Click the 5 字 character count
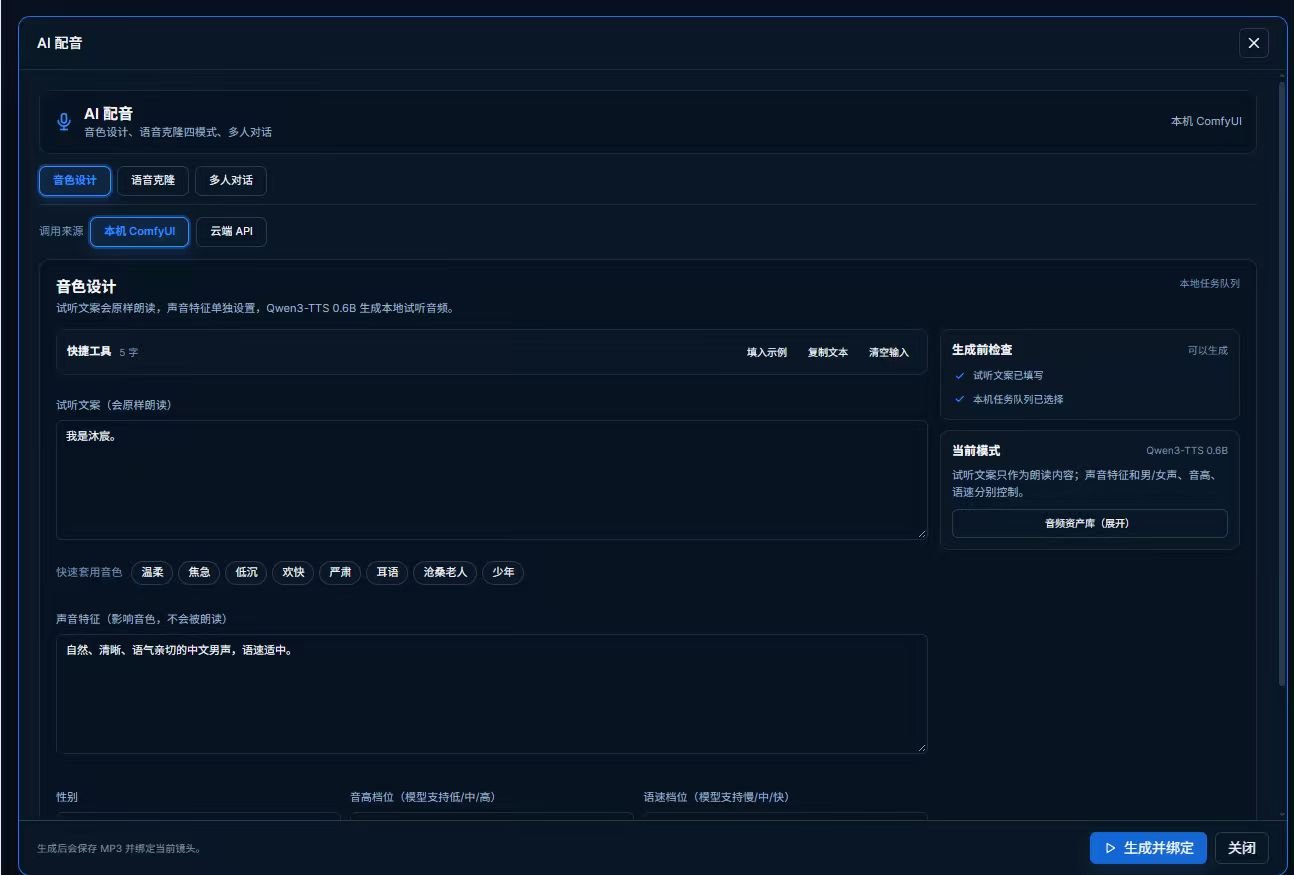The height and width of the screenshot is (875, 1294). click(x=129, y=352)
